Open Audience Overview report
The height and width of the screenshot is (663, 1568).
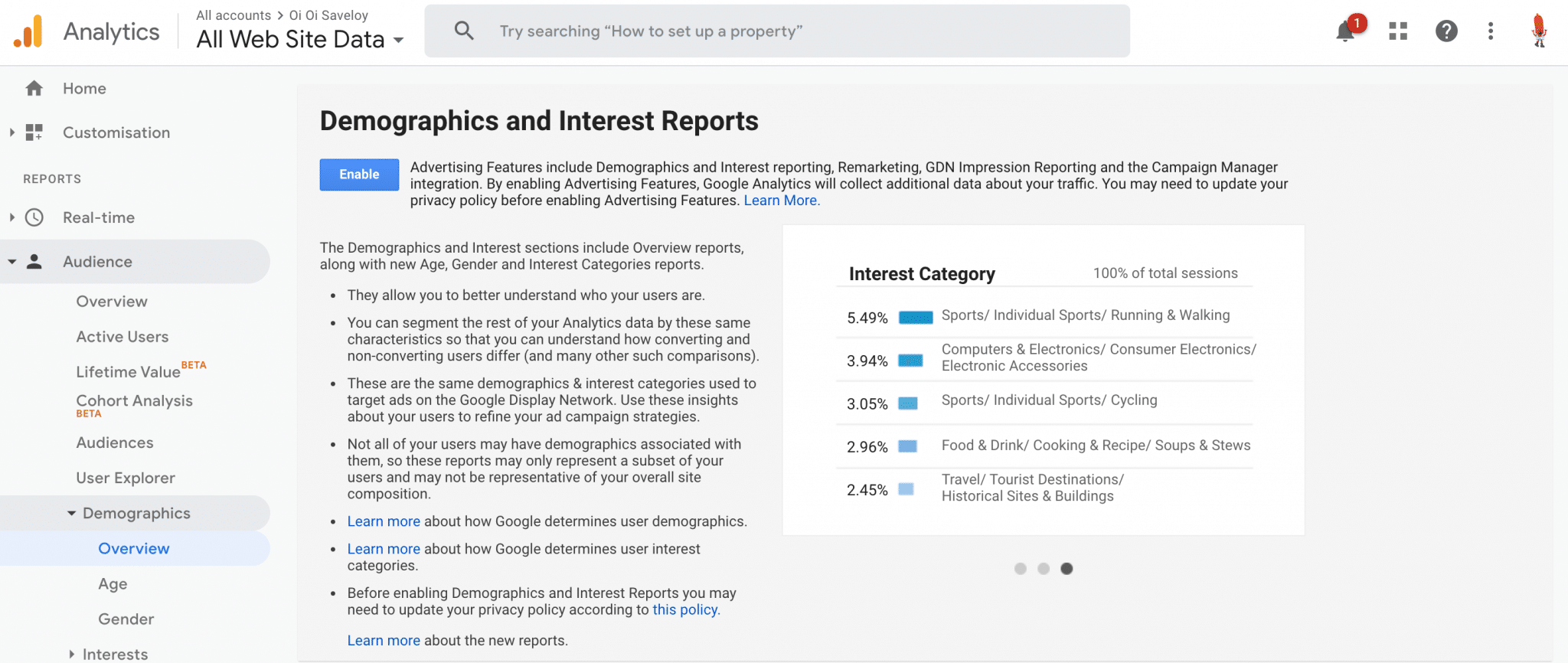click(112, 302)
